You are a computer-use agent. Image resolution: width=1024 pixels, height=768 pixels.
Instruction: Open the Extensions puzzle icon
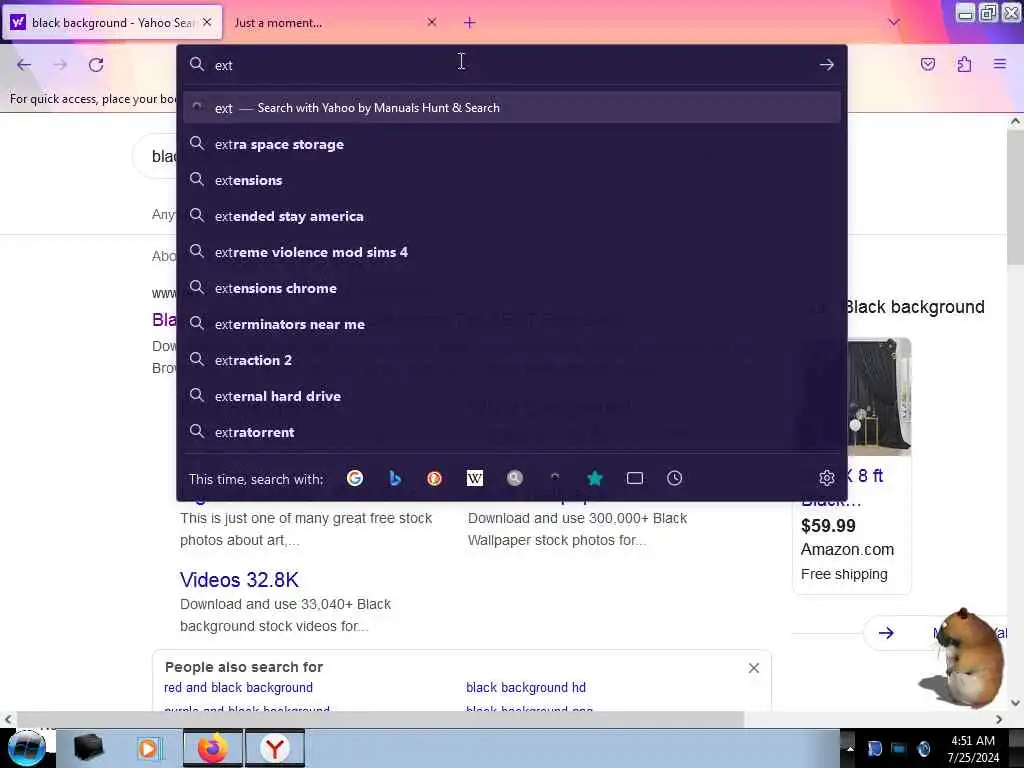pos(964,64)
